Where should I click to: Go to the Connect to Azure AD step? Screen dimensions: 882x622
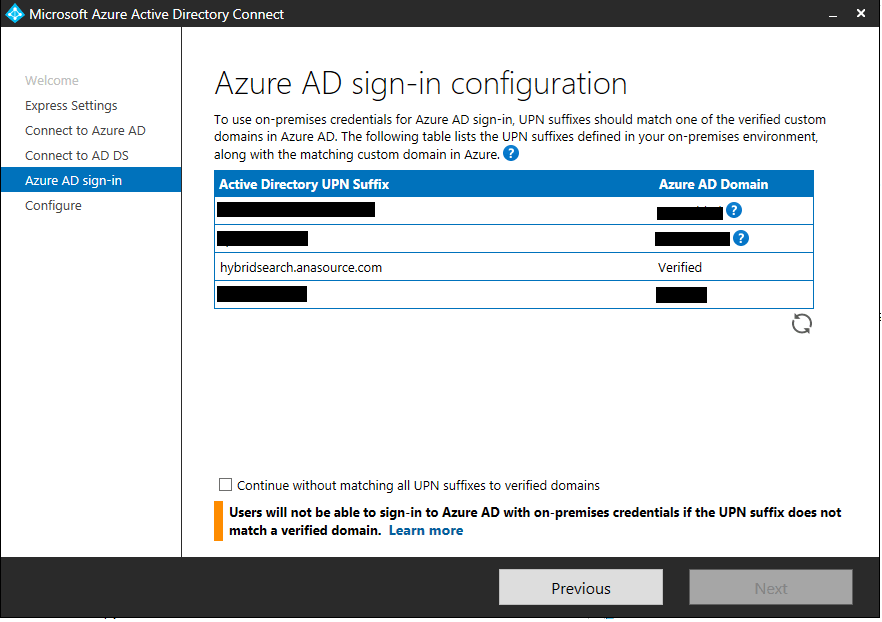(85, 130)
